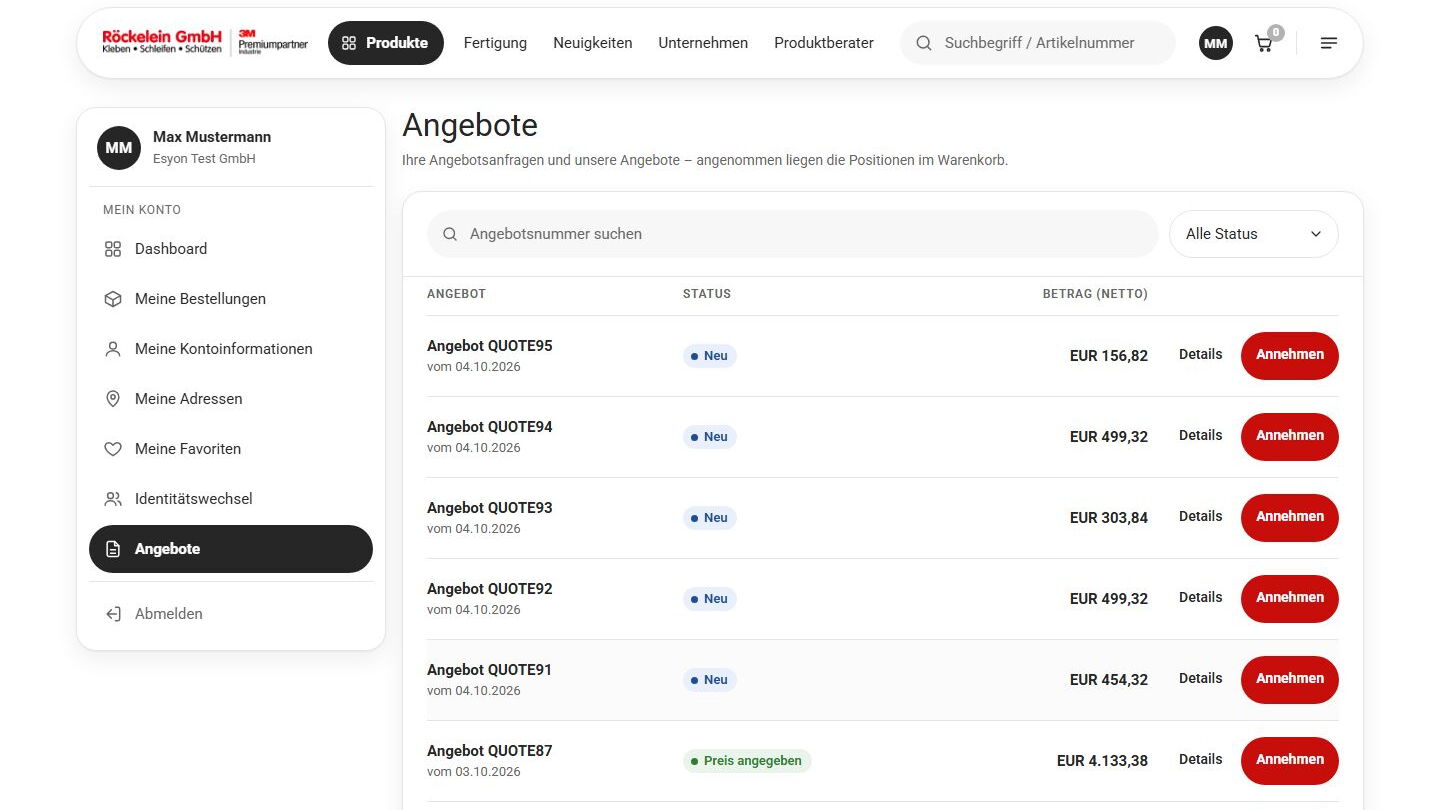Click the Identitätswechsel people icon
1440x810 pixels.
(x=113, y=499)
